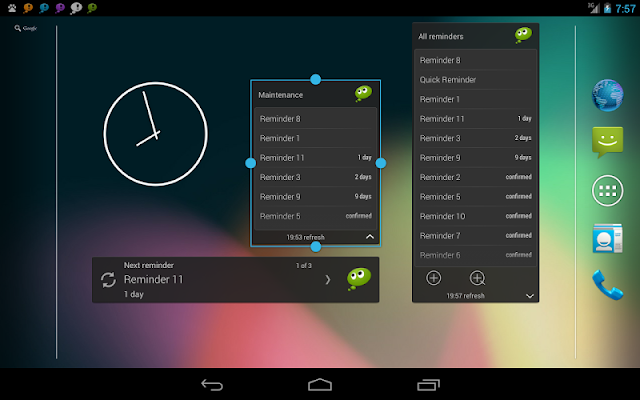This screenshot has width=640, height=400.
Task: Tap the top resize handle of Maintenance widget
Action: (x=316, y=80)
